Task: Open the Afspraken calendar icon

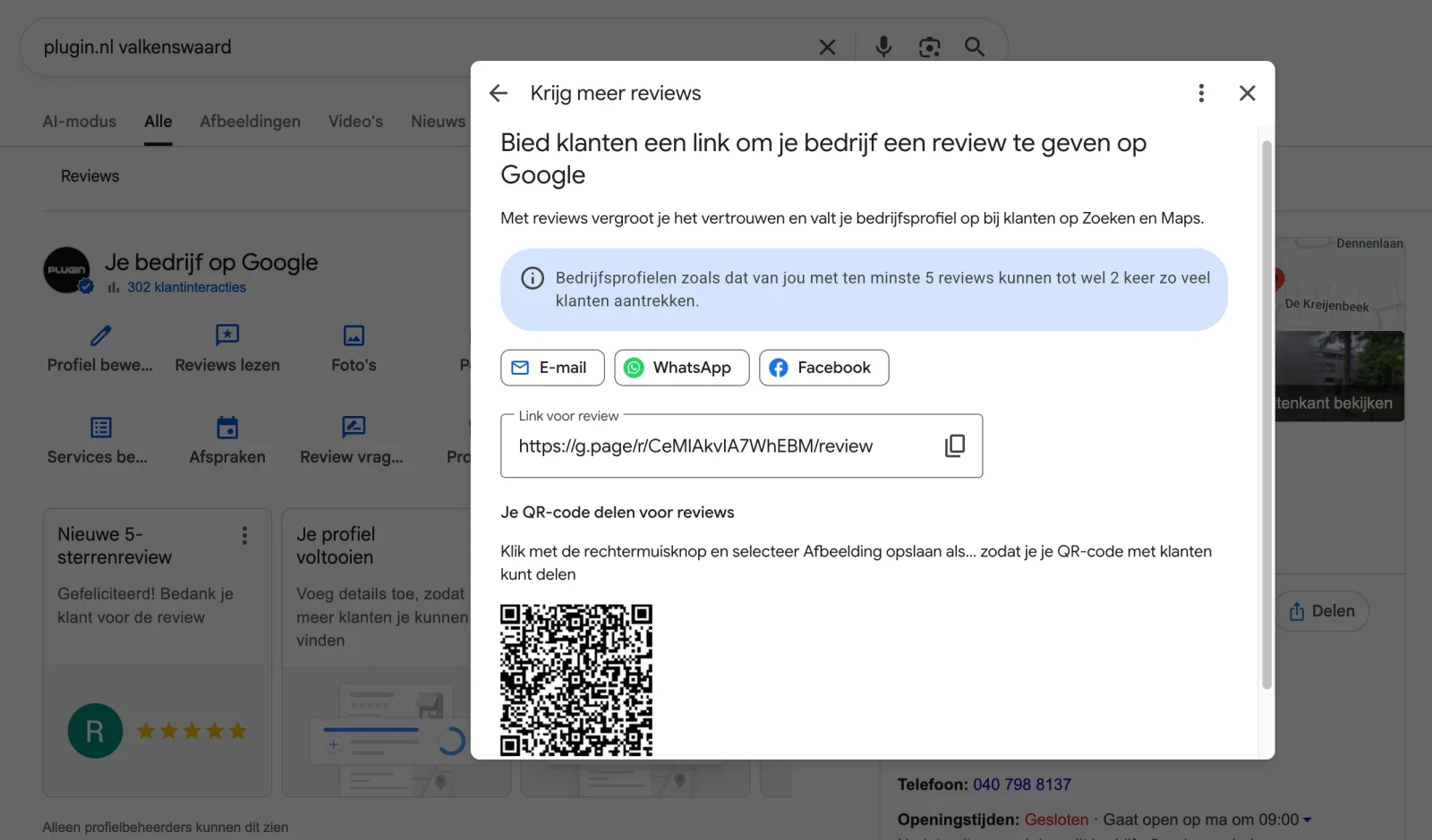Action: (227, 428)
